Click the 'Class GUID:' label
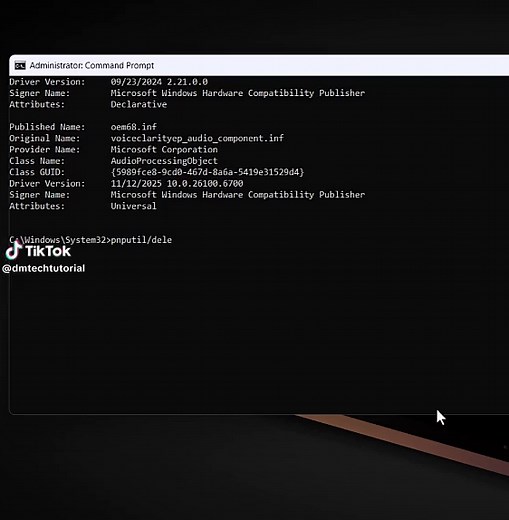The height and width of the screenshot is (520, 509). click(x=37, y=172)
